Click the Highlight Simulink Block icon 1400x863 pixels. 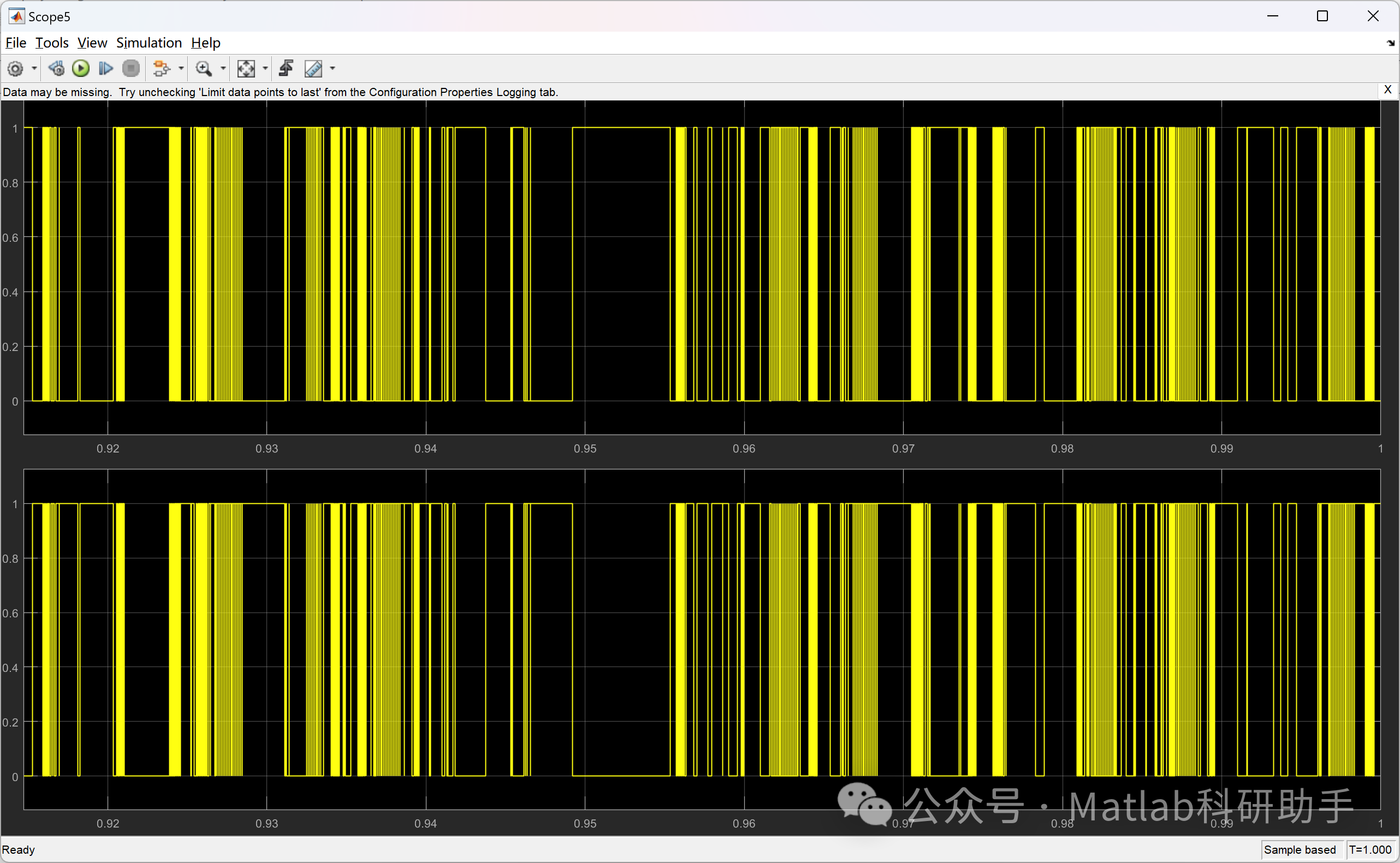tap(162, 68)
